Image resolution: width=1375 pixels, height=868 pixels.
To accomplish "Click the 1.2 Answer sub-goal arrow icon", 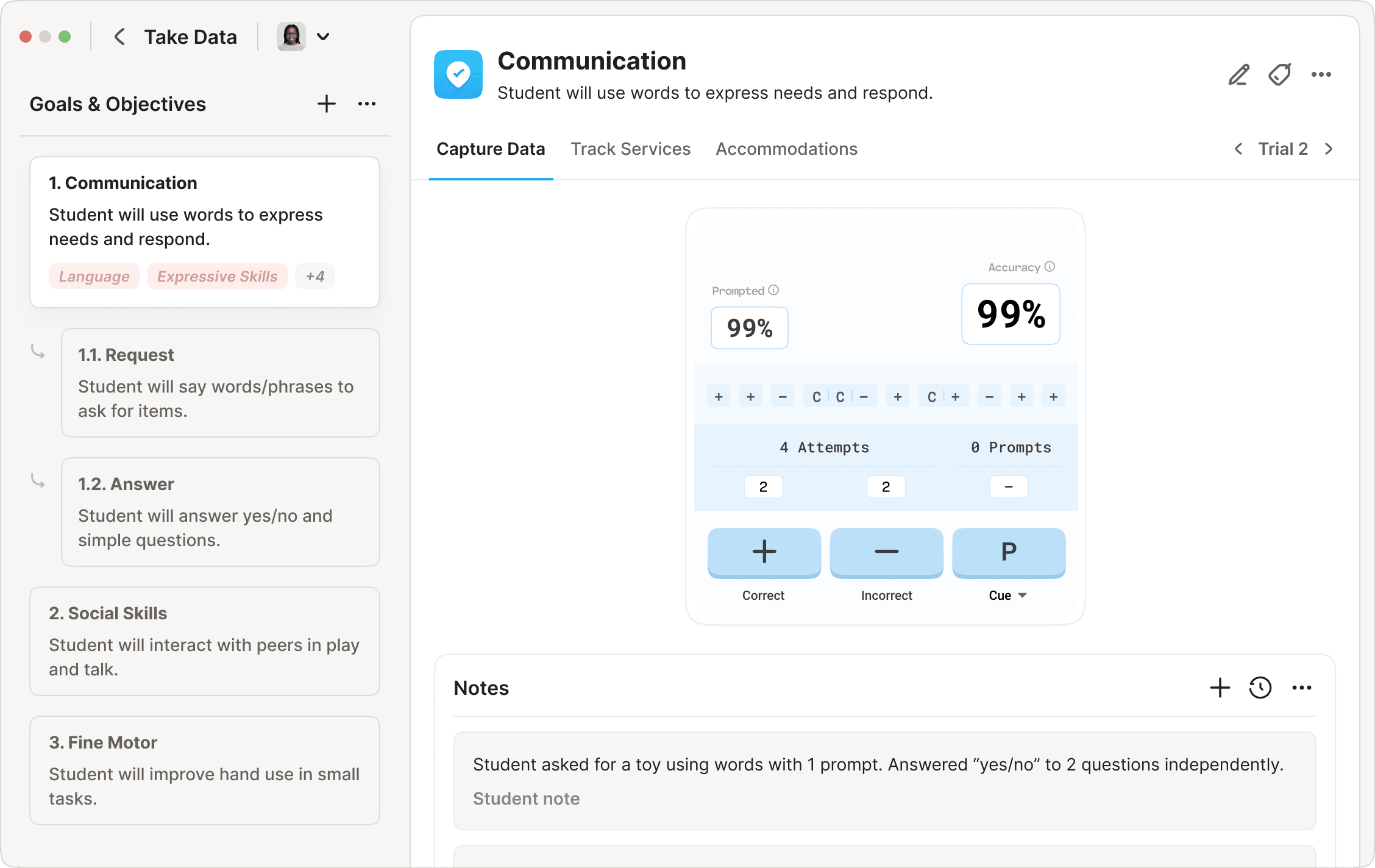I will click(x=38, y=481).
